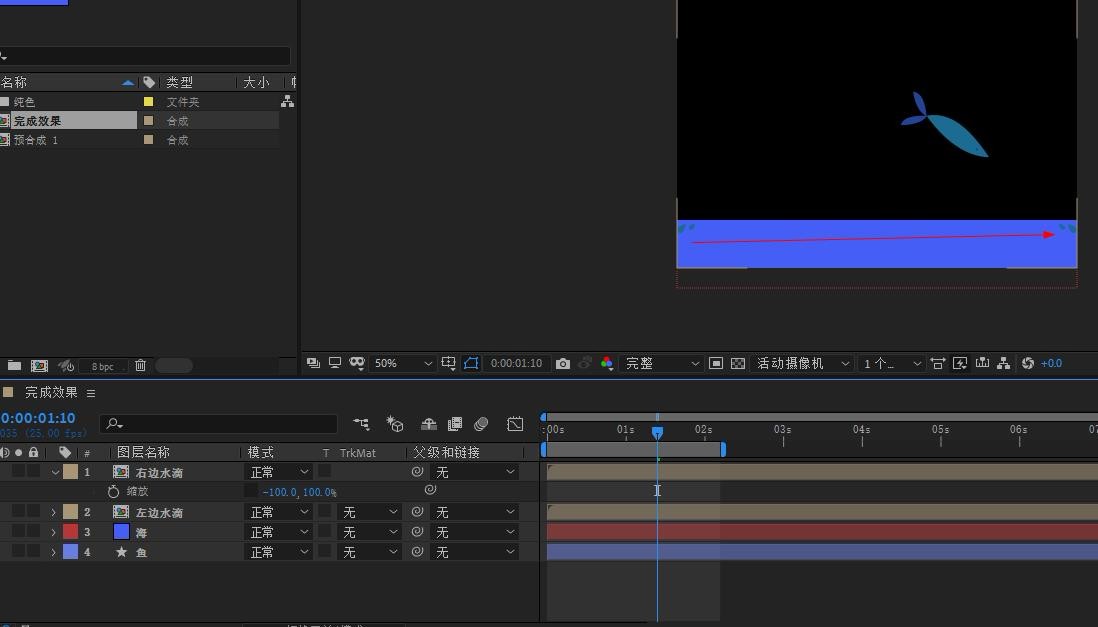Click the Primary Viewer monitor icon
1098x627 pixels.
(335, 363)
